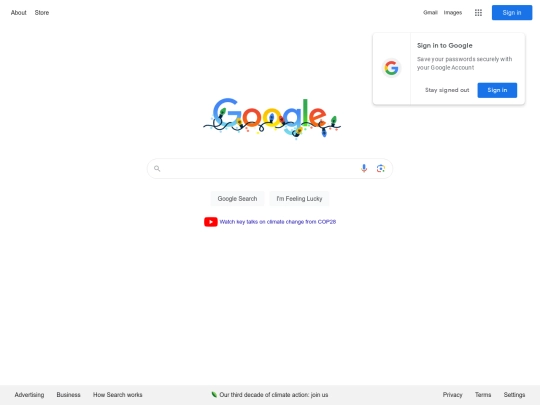Click the red YouTube play icon
This screenshot has width=540, height=405.
click(x=210, y=222)
